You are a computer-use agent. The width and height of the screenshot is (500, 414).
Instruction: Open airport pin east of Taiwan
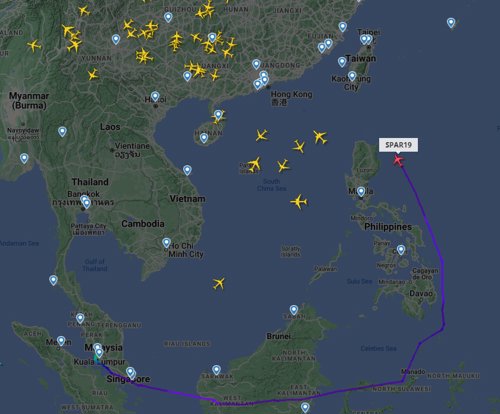pos(451,23)
